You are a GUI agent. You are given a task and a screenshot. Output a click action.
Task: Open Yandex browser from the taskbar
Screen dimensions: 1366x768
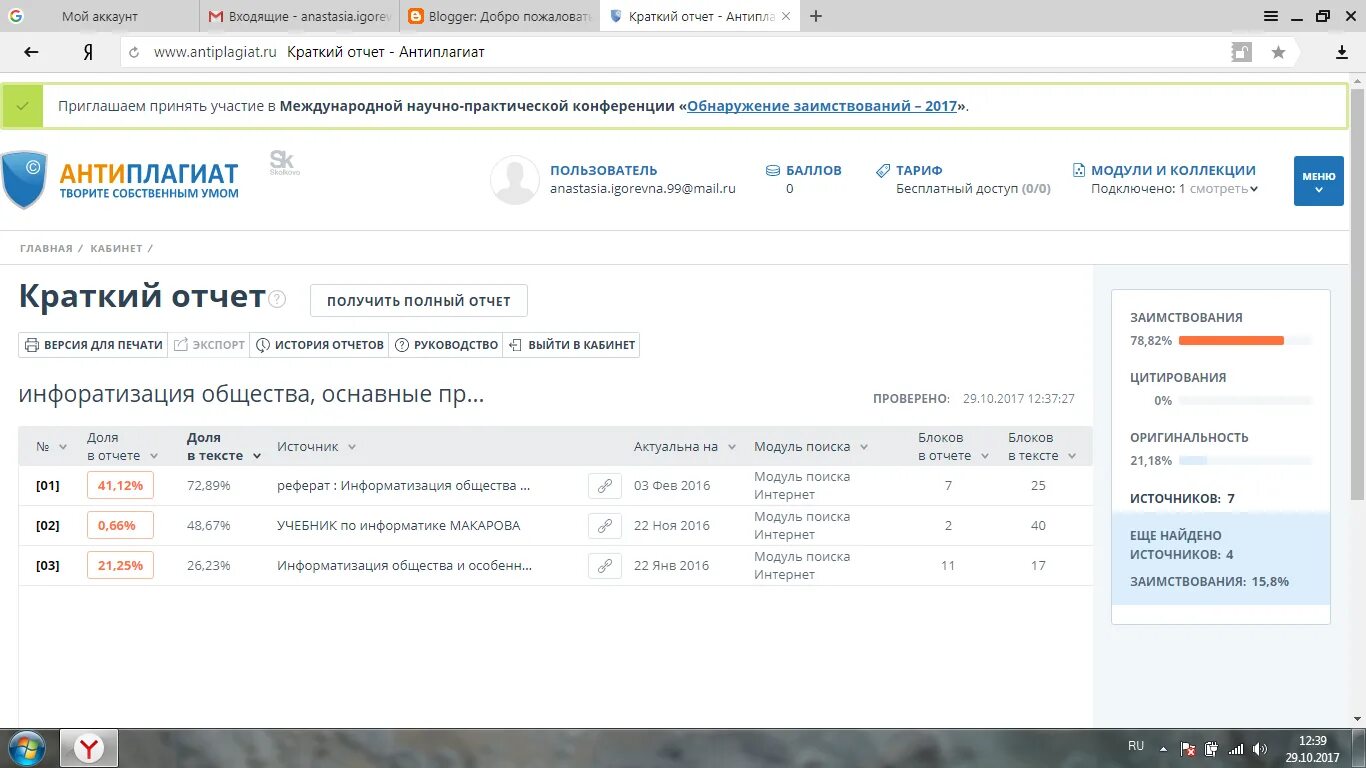89,748
